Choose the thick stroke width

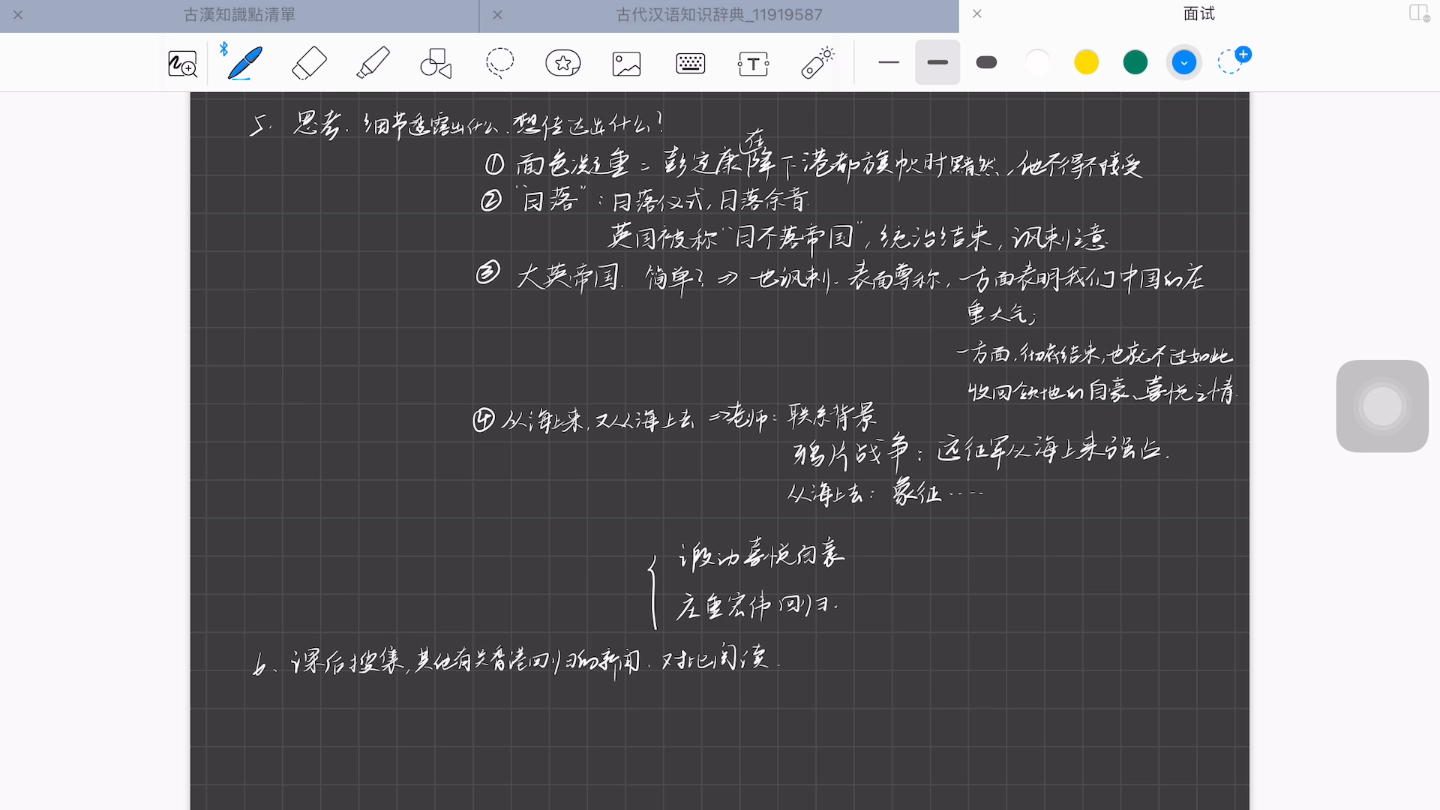pos(987,62)
